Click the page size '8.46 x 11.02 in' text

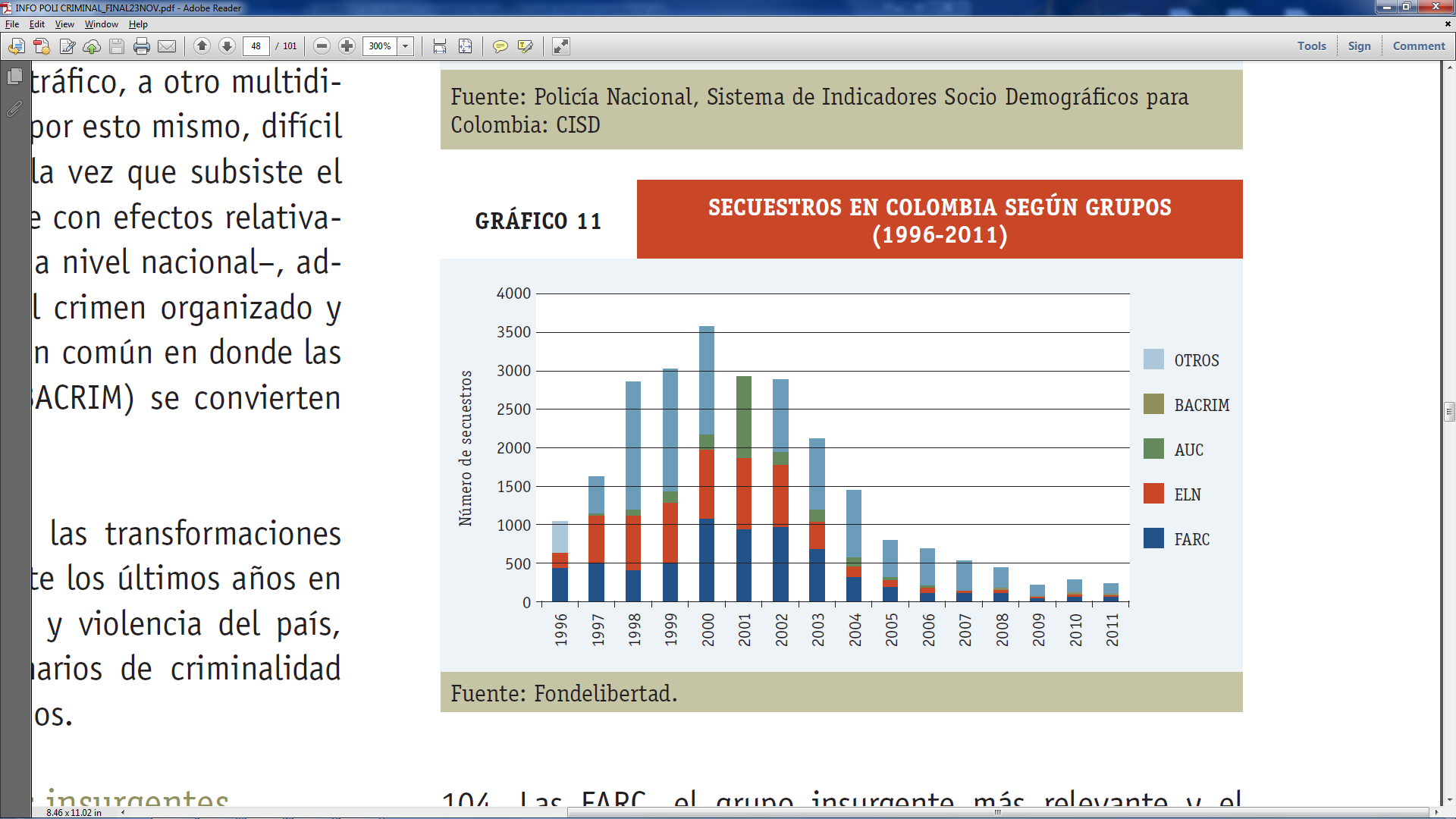(74, 813)
